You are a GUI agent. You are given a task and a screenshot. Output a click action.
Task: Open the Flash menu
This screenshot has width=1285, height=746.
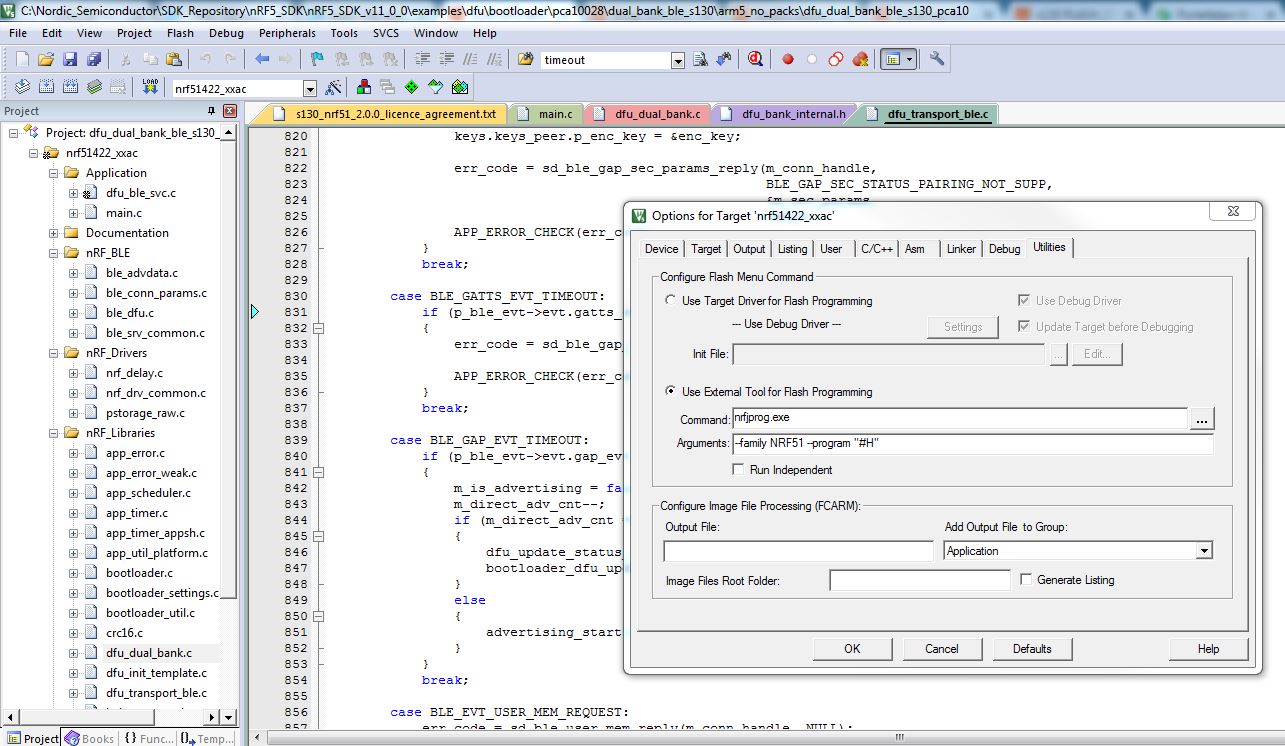click(x=180, y=33)
